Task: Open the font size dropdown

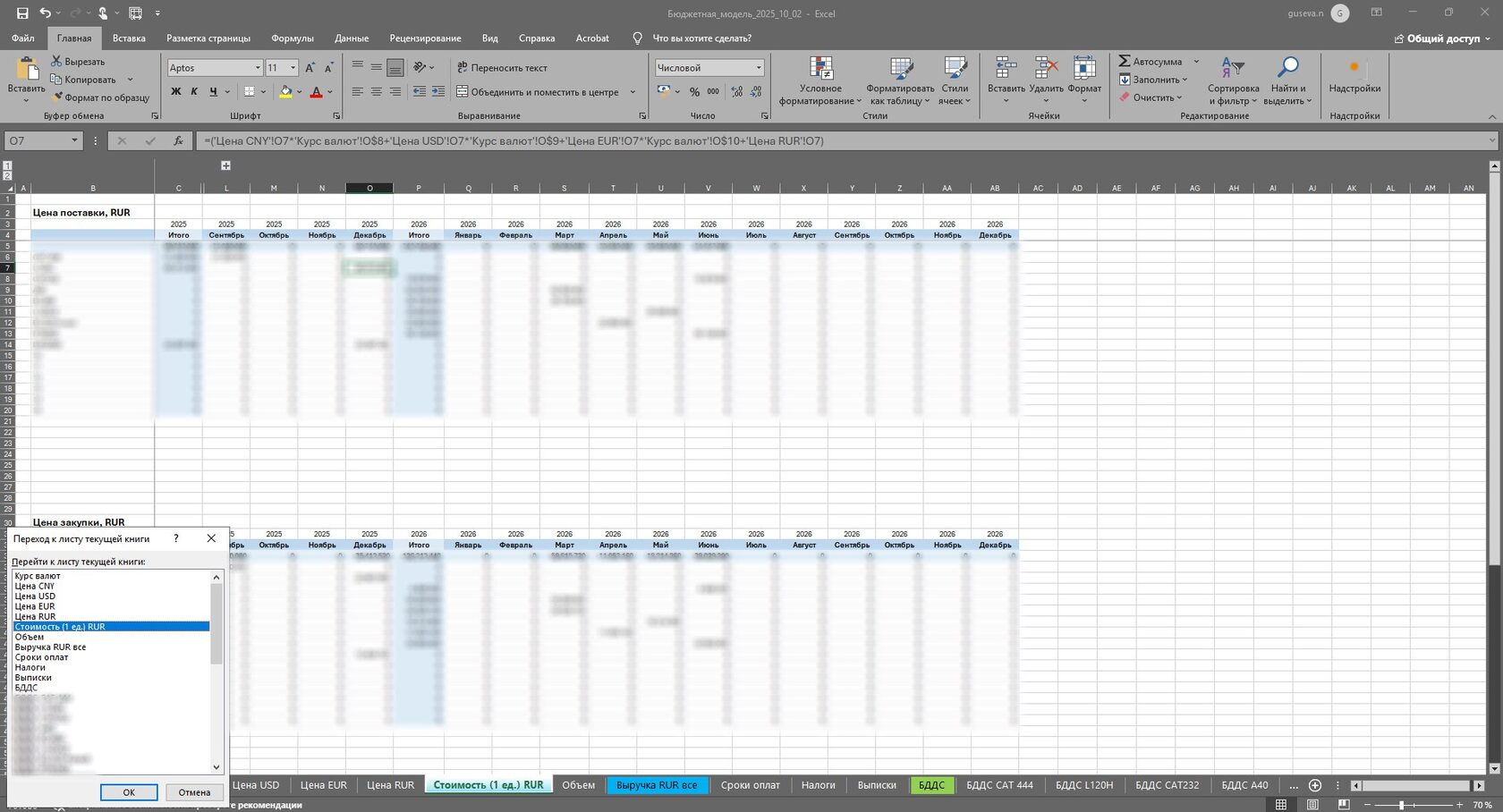Action: click(x=293, y=68)
